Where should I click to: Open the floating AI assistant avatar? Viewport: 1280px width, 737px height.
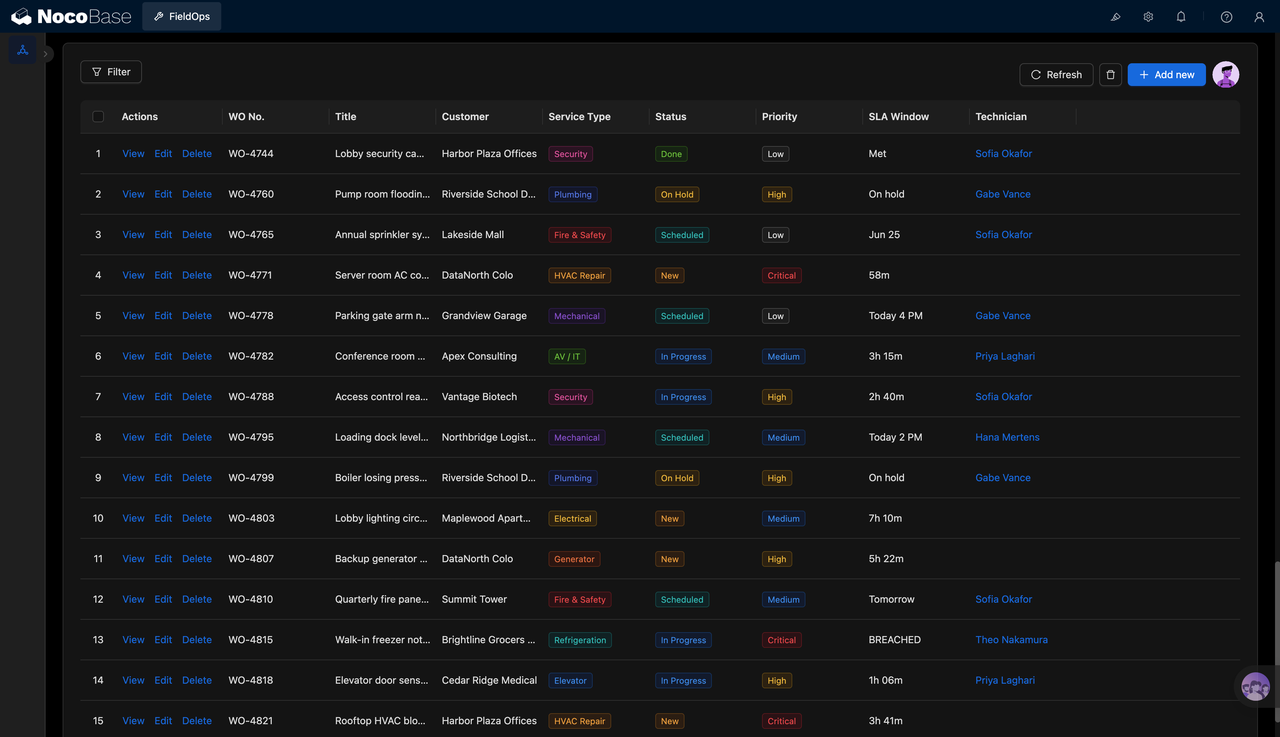tap(1255, 687)
